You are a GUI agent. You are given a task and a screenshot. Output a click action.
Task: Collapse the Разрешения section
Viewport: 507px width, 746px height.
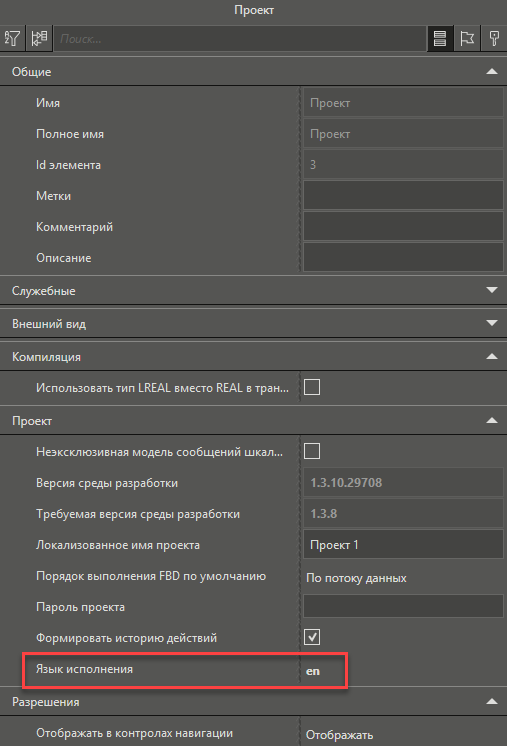[x=492, y=701]
